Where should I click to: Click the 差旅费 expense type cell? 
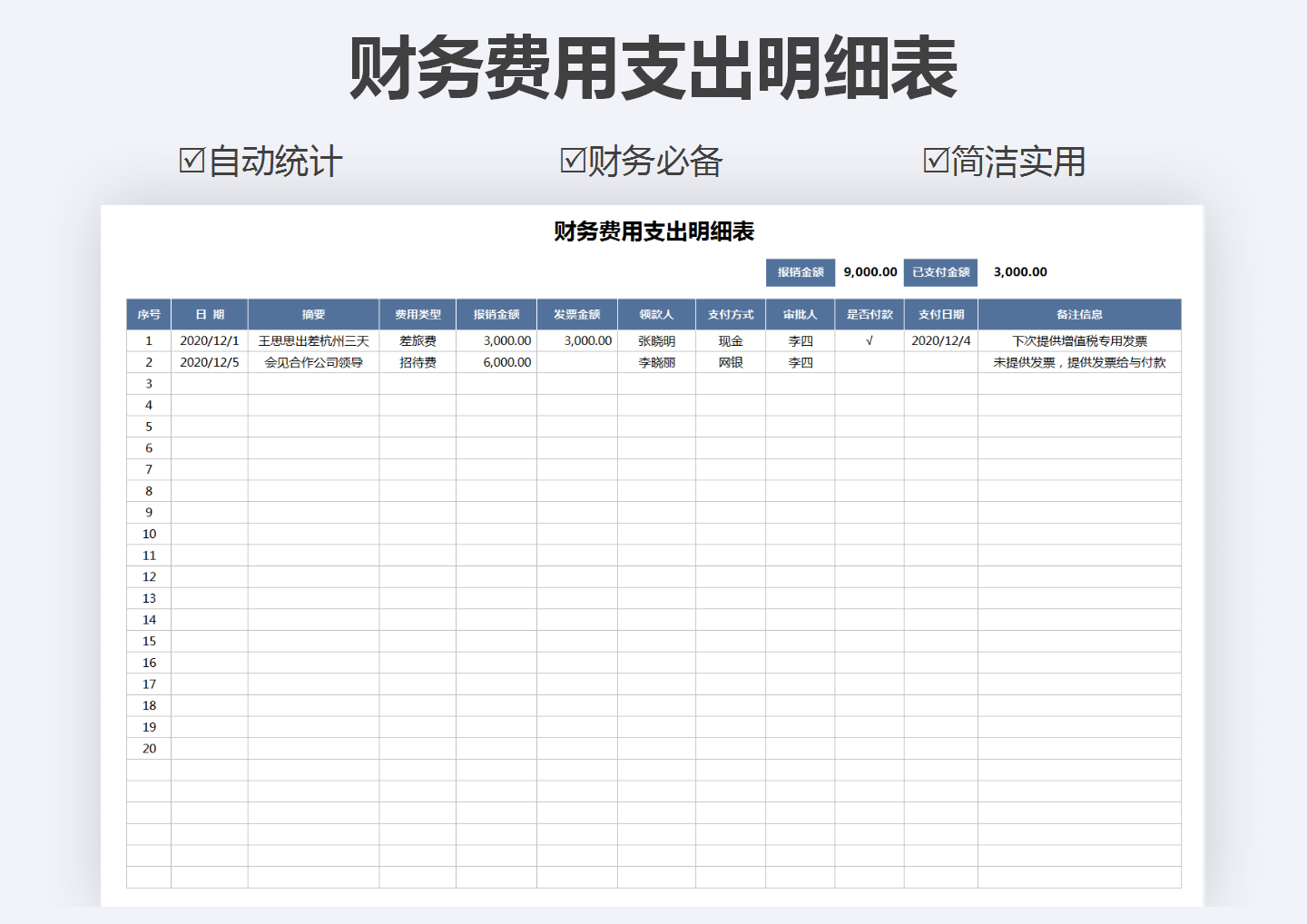coord(418,340)
